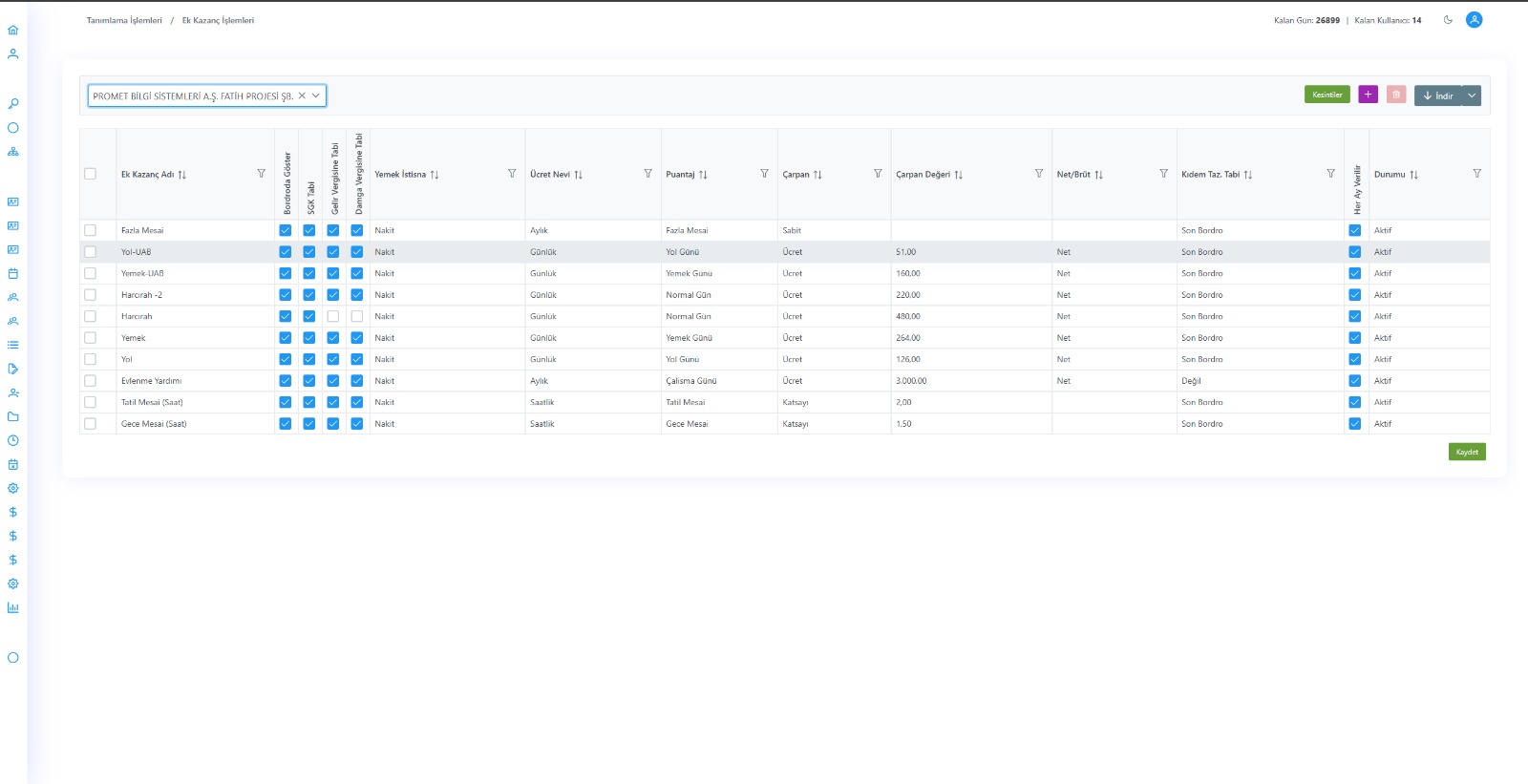This screenshot has width=1528, height=784.
Task: Uncheck Her Ay Verilir for Evlenme Yardımı
Action: pyautogui.click(x=1354, y=381)
